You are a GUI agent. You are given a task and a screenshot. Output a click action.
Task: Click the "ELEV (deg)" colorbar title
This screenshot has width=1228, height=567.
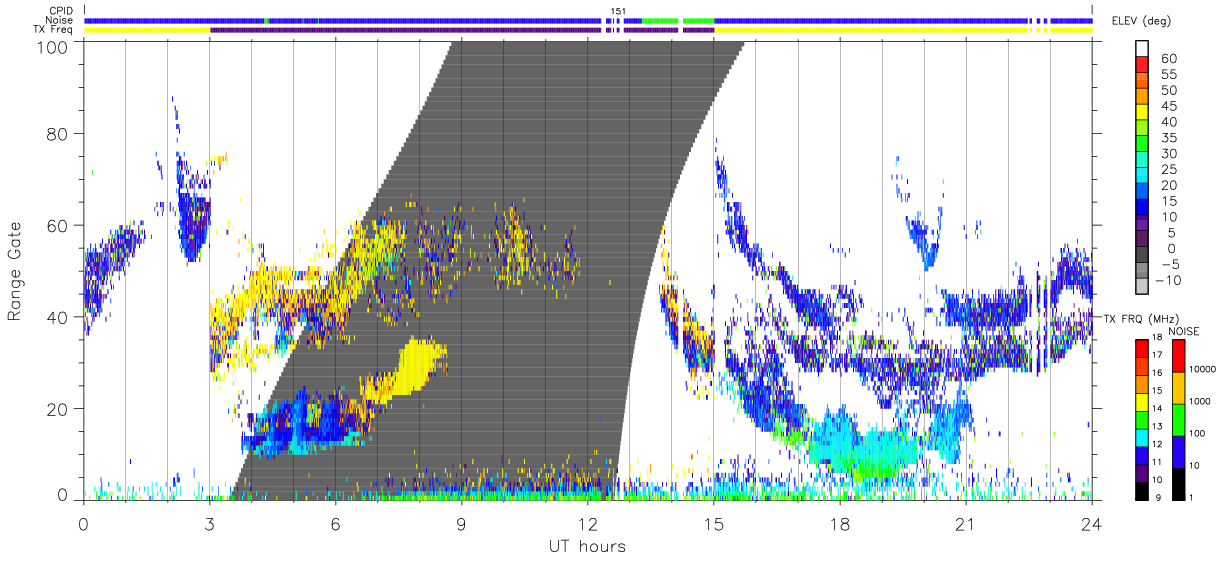pyautogui.click(x=1141, y=21)
